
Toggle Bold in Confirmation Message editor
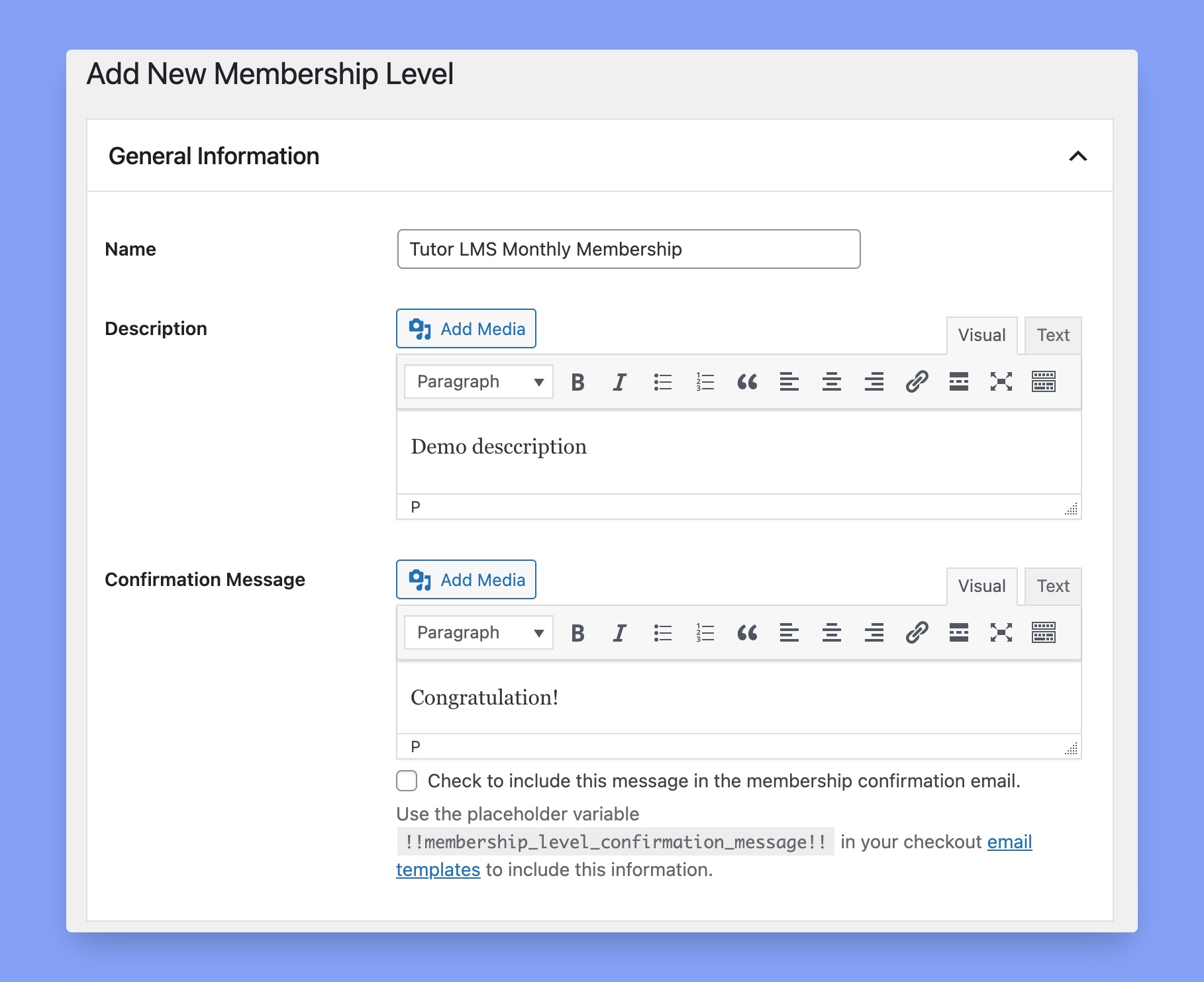click(577, 633)
